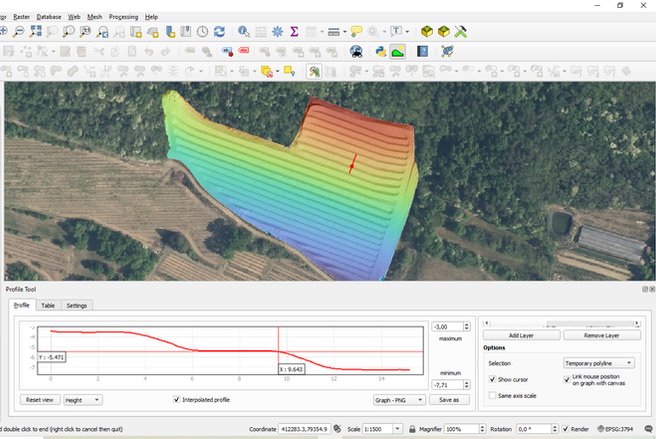Open the Temporary polyline selection dropdown

(599, 363)
